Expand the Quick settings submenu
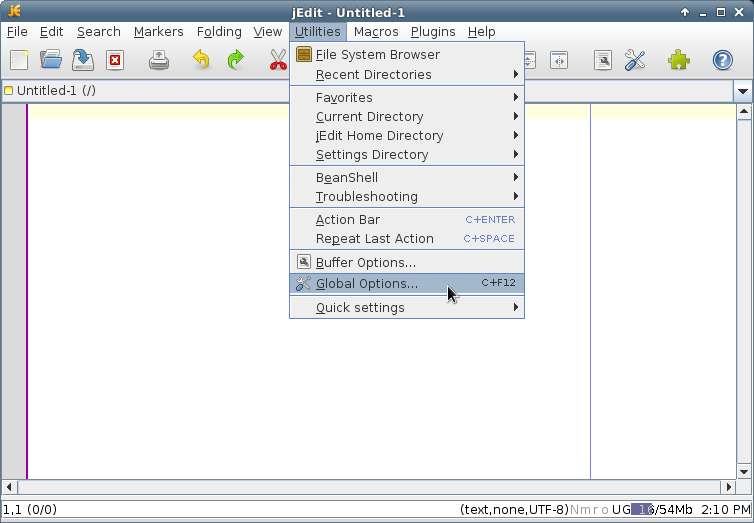Image resolution: width=754 pixels, height=523 pixels. pyautogui.click(x=406, y=308)
